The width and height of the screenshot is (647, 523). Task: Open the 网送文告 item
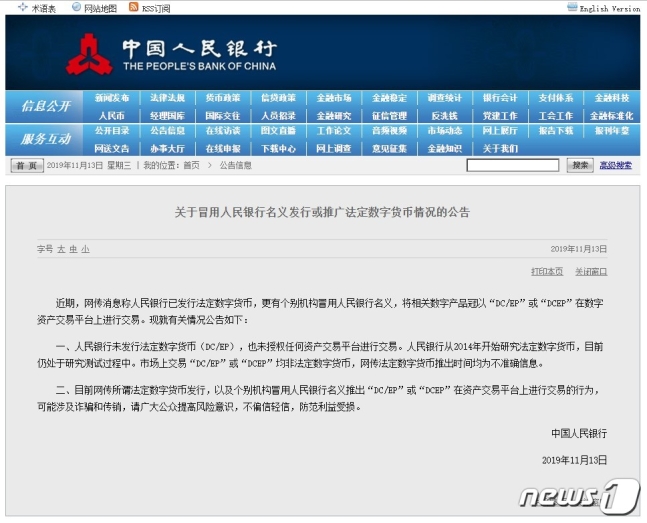[112, 149]
